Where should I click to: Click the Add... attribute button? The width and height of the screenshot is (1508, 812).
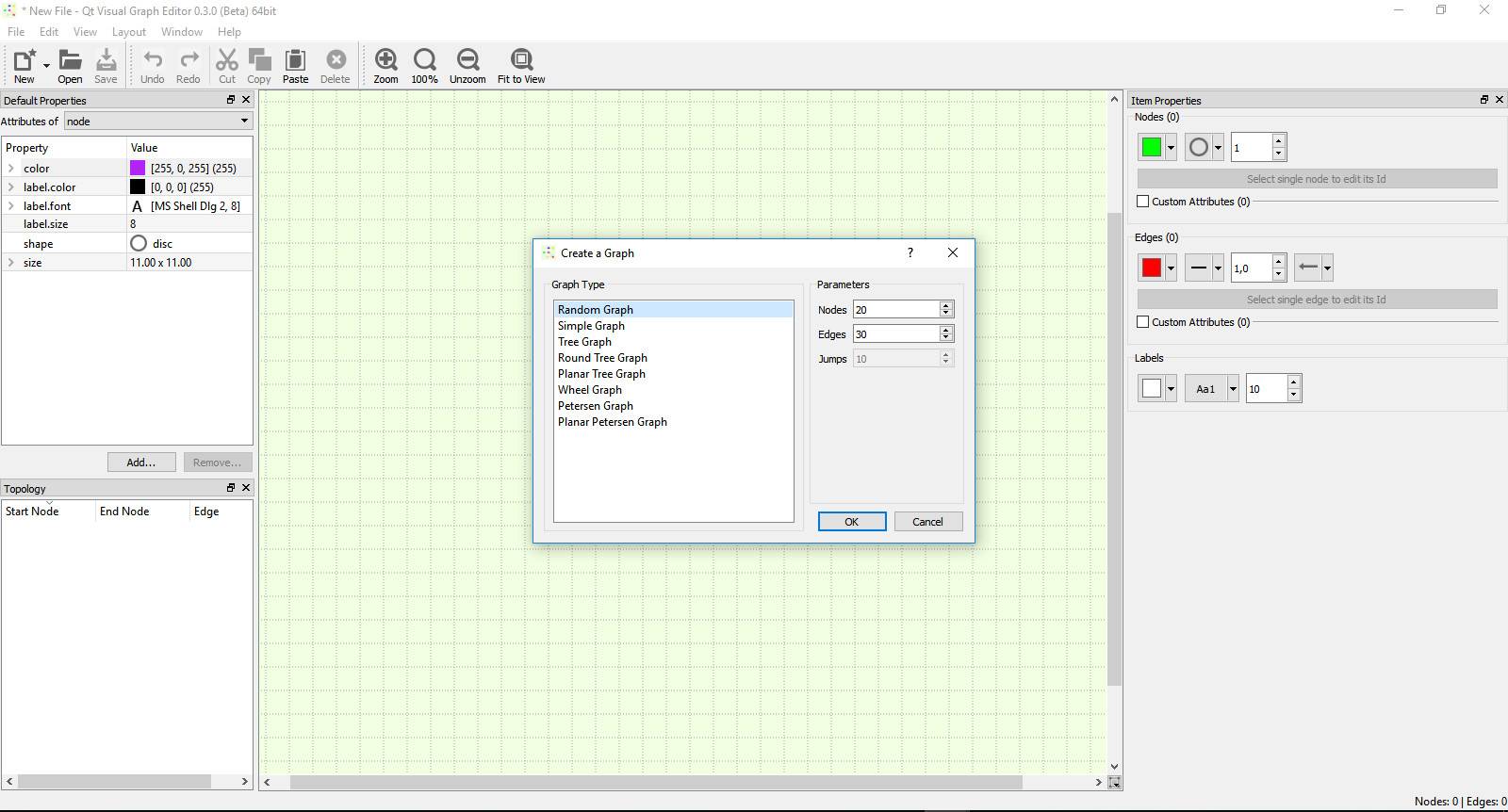[141, 463]
